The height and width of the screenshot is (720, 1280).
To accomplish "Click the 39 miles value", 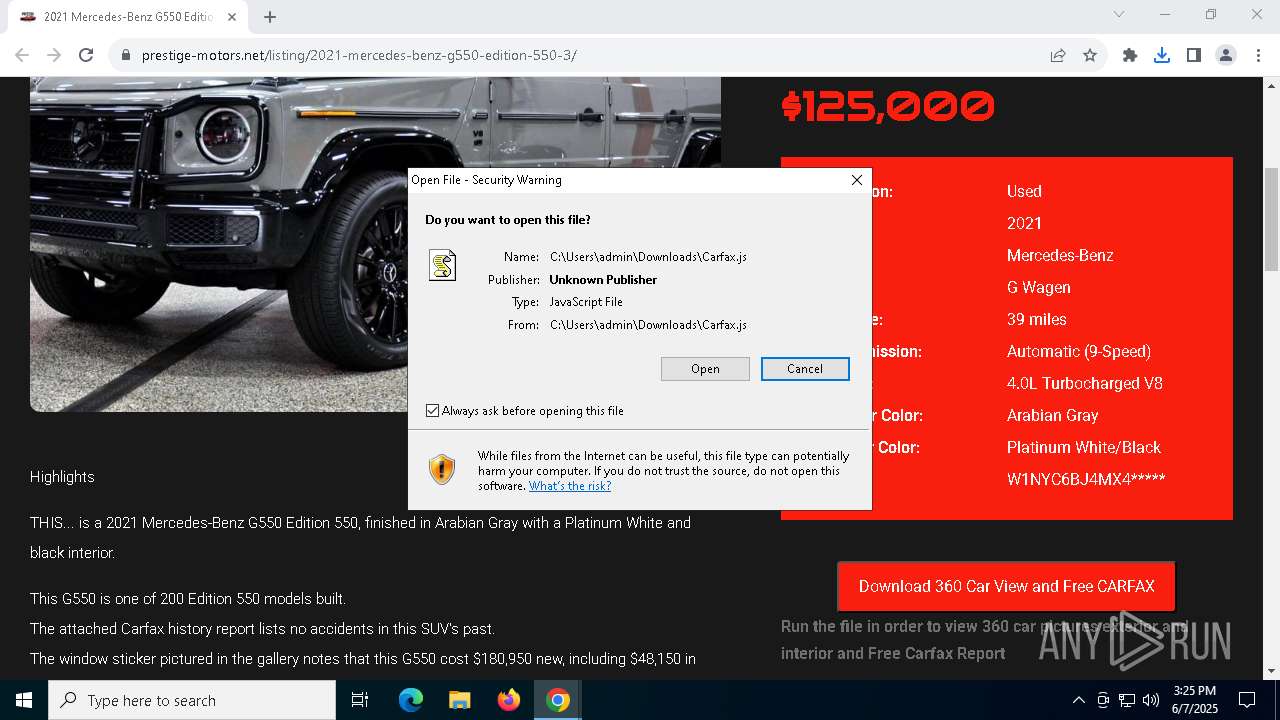I will click(1037, 319).
